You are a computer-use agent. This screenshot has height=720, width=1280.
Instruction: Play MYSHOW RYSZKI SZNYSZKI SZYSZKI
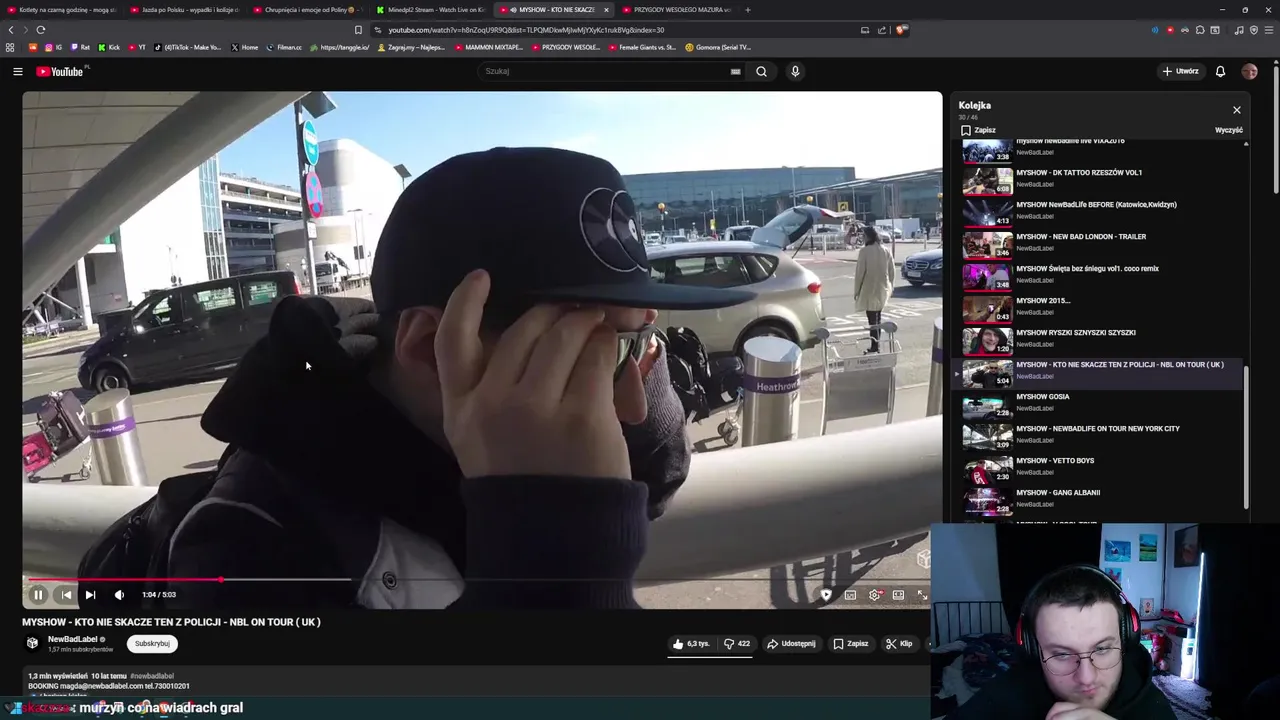coord(1100,340)
